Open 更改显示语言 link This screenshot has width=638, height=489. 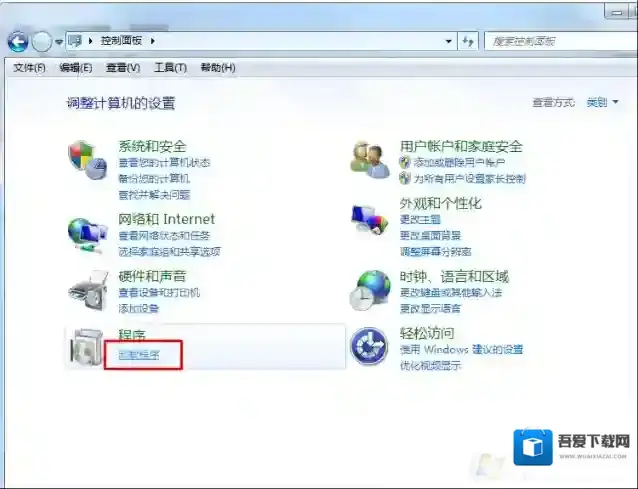point(430,308)
